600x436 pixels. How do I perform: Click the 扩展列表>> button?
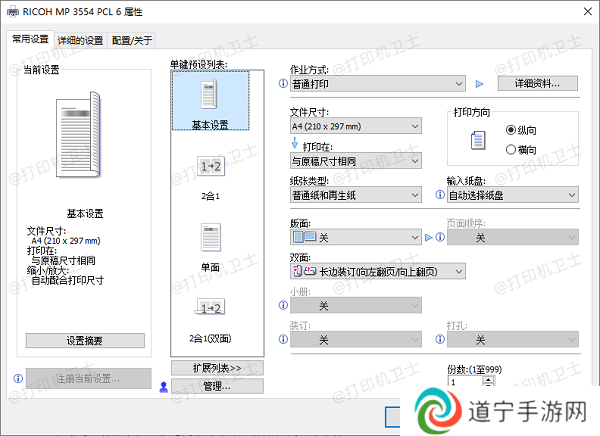pyautogui.click(x=217, y=368)
